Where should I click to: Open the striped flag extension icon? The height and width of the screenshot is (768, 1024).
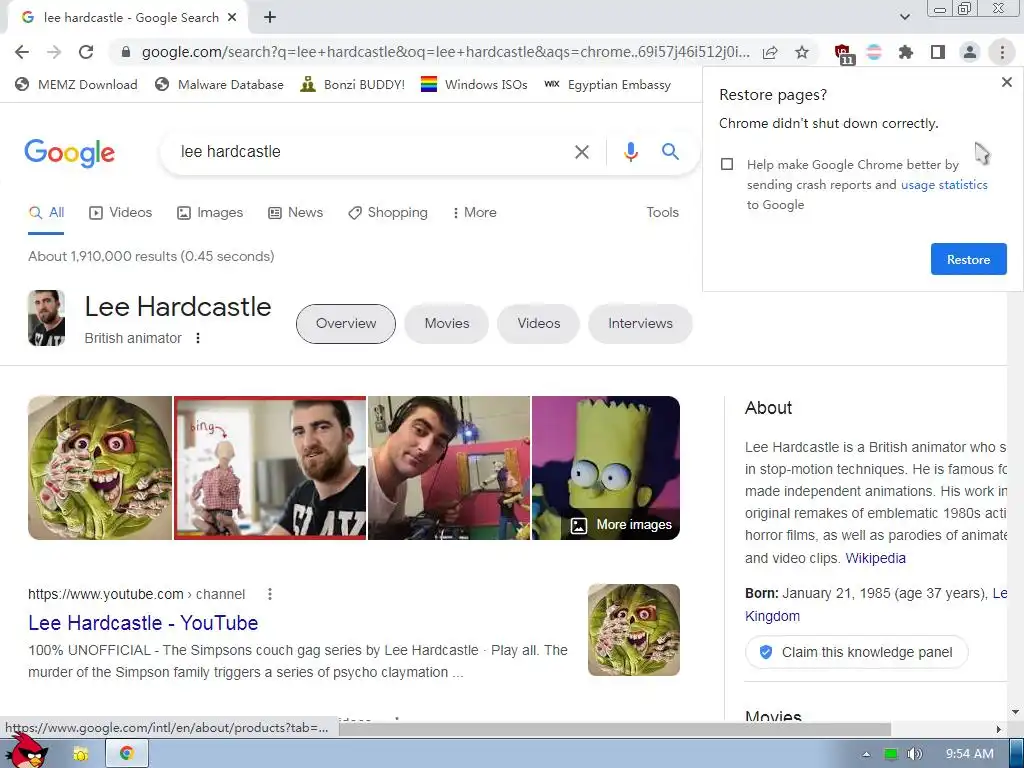click(x=874, y=52)
